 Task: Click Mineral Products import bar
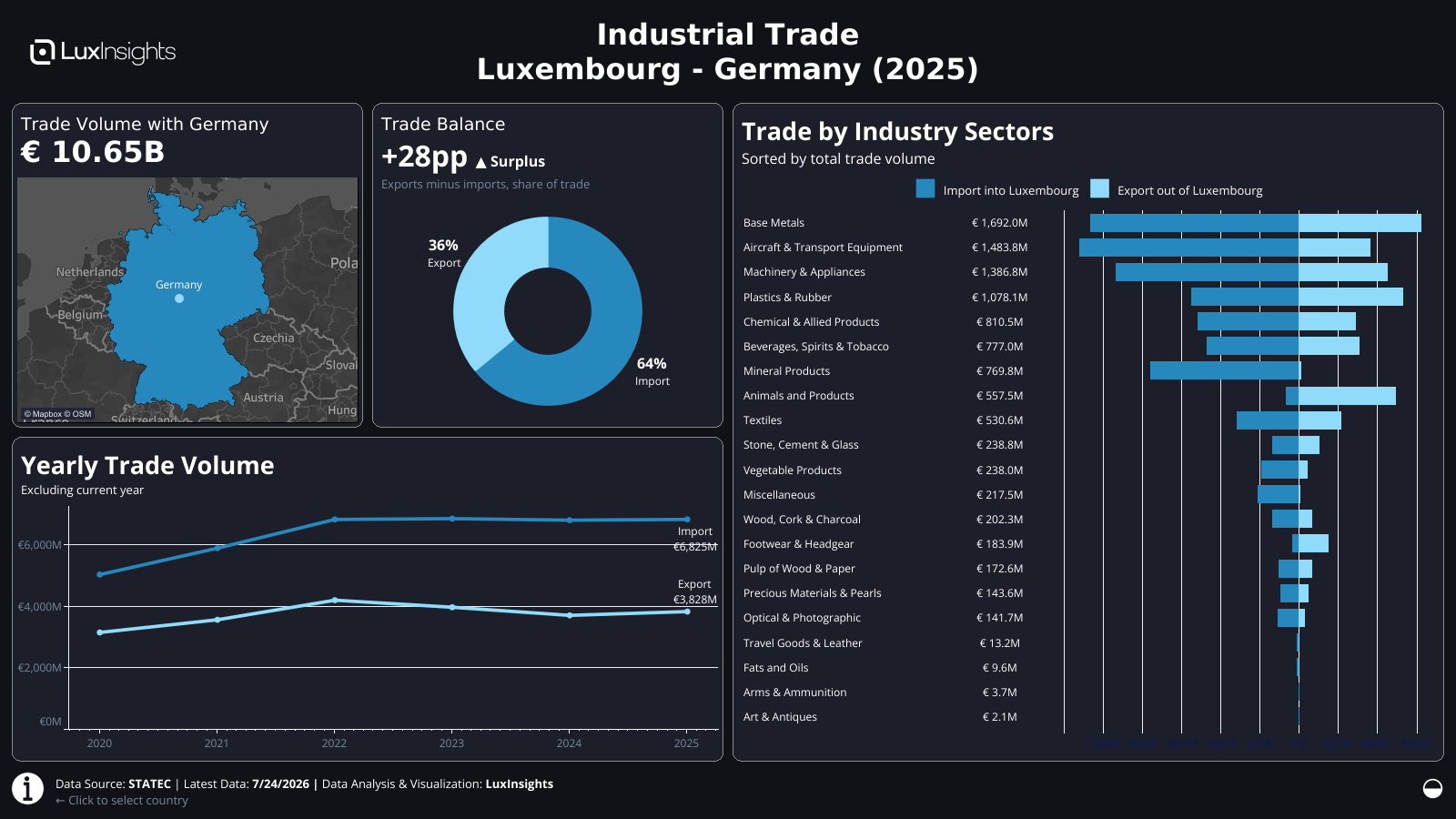point(1224,370)
